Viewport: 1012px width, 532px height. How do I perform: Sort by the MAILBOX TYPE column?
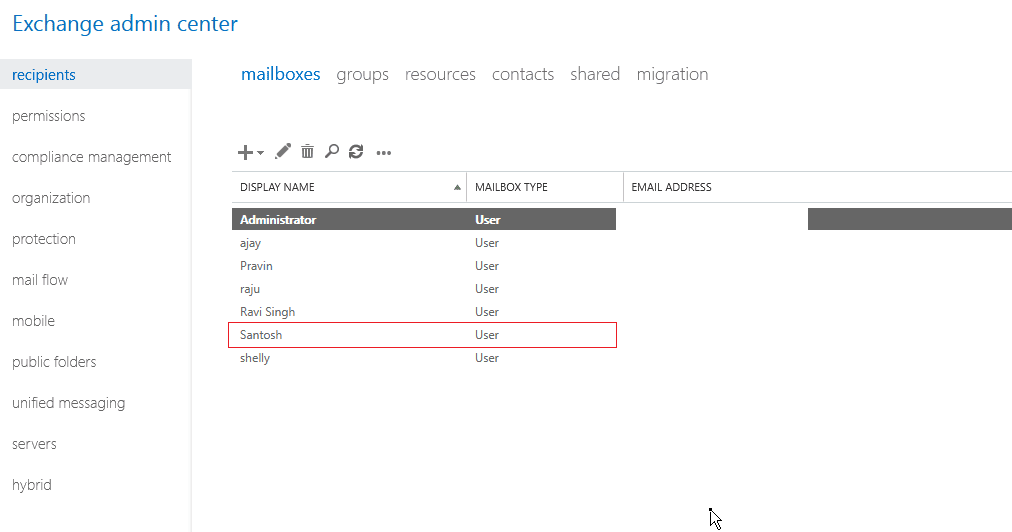point(511,187)
